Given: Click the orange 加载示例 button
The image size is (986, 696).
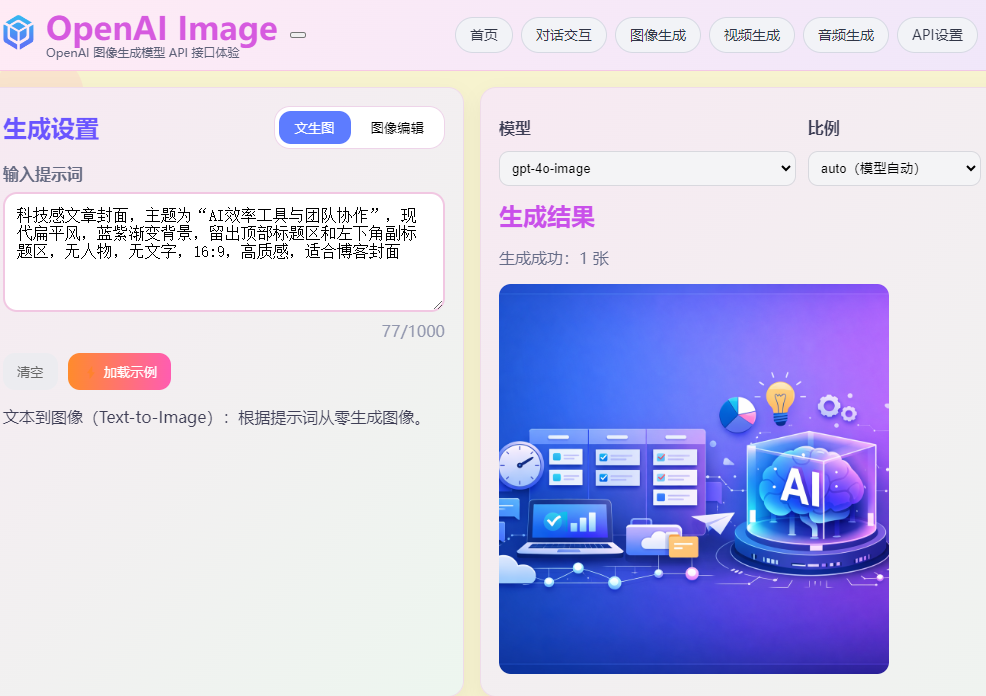Looking at the screenshot, I should 120,372.
